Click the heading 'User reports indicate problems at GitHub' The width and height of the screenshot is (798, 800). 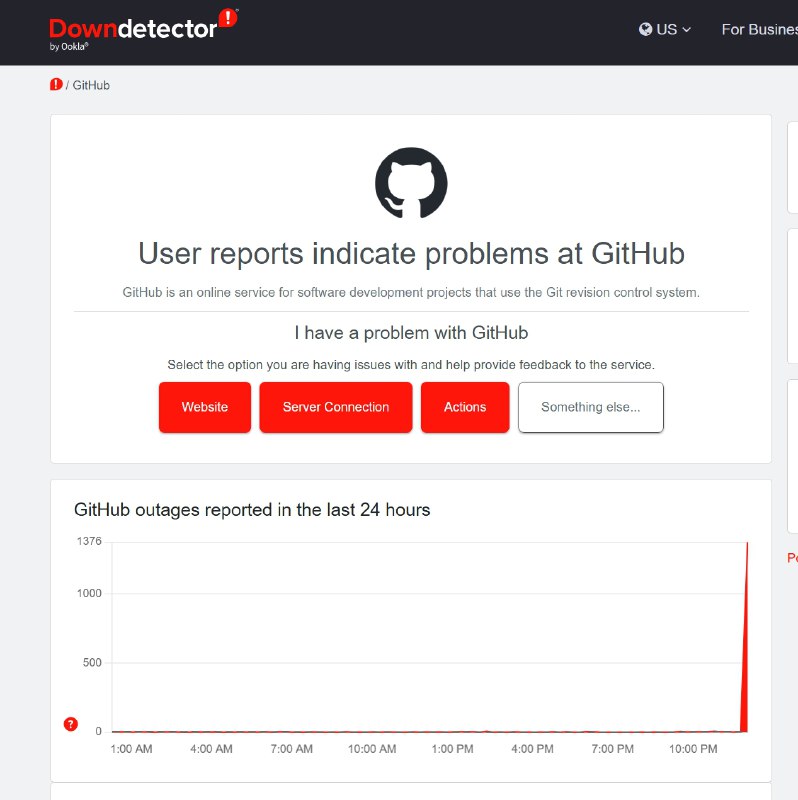411,254
